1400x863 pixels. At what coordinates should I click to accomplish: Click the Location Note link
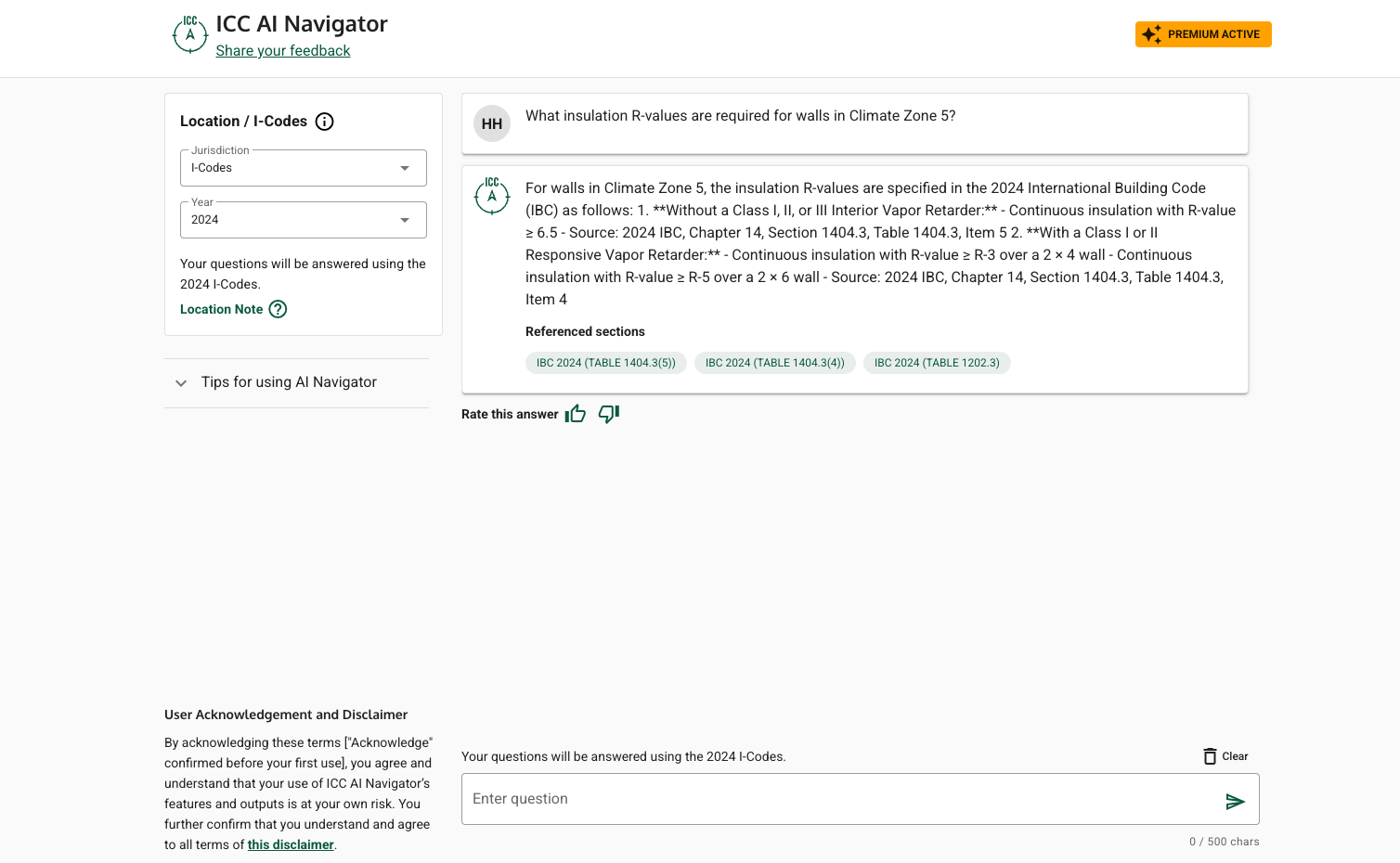[221, 310]
